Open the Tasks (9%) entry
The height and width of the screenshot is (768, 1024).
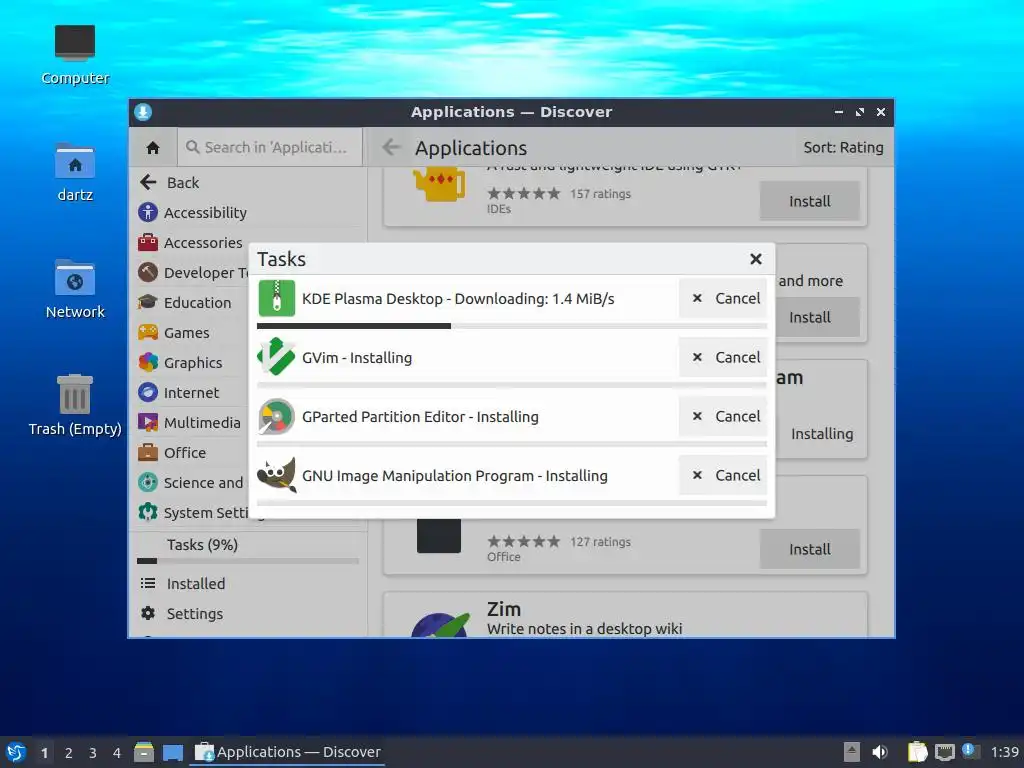click(248, 545)
